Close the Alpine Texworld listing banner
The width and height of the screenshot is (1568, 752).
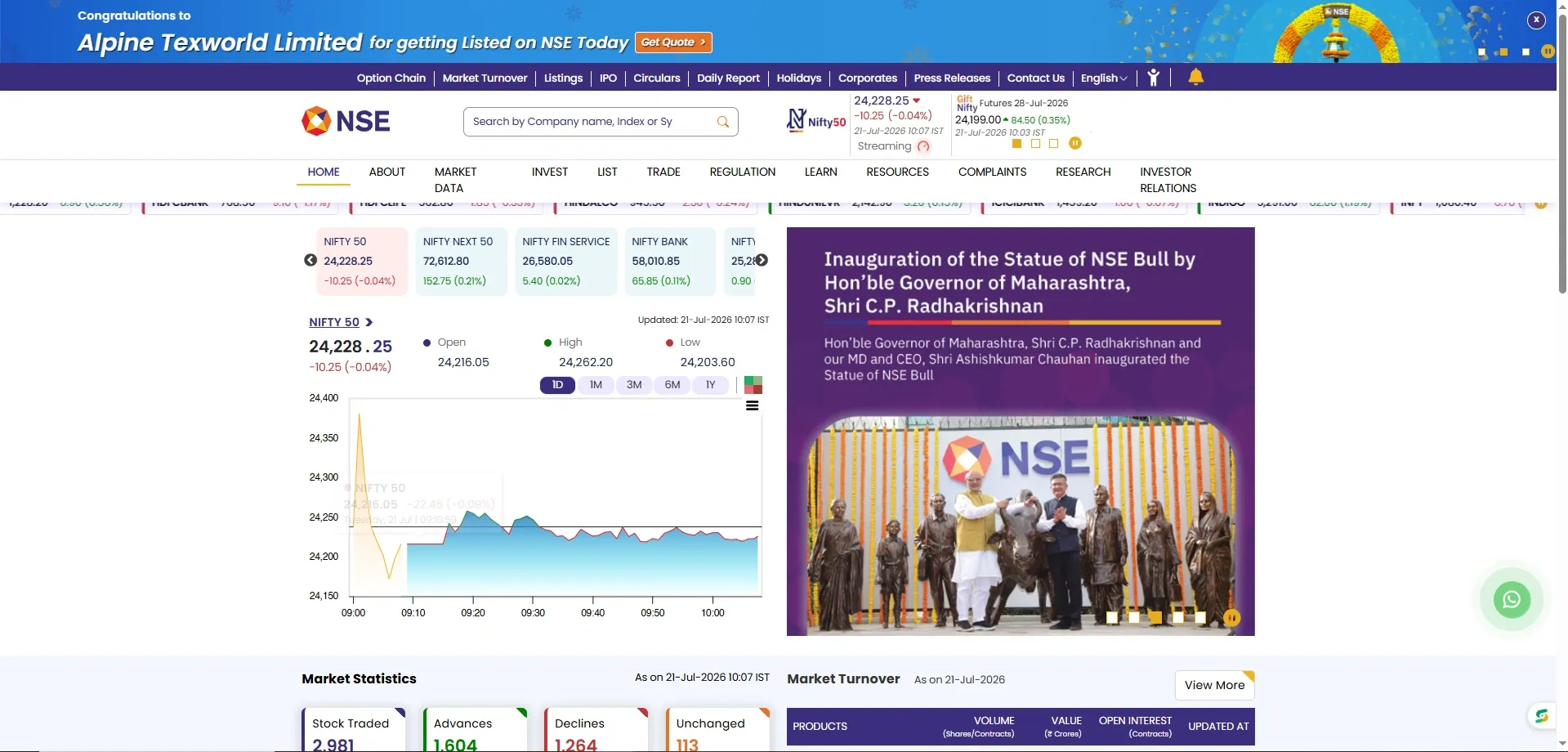[x=1536, y=20]
